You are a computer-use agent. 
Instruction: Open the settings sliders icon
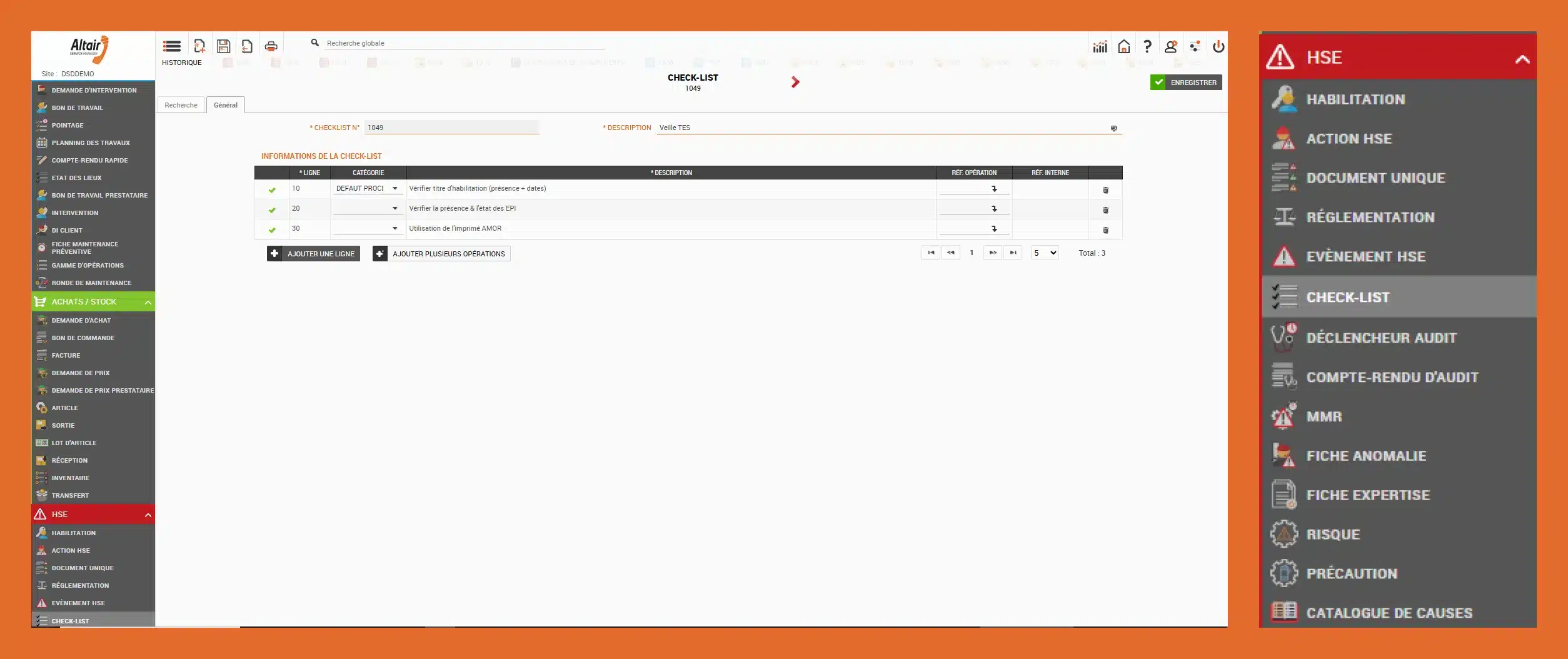tap(1195, 46)
